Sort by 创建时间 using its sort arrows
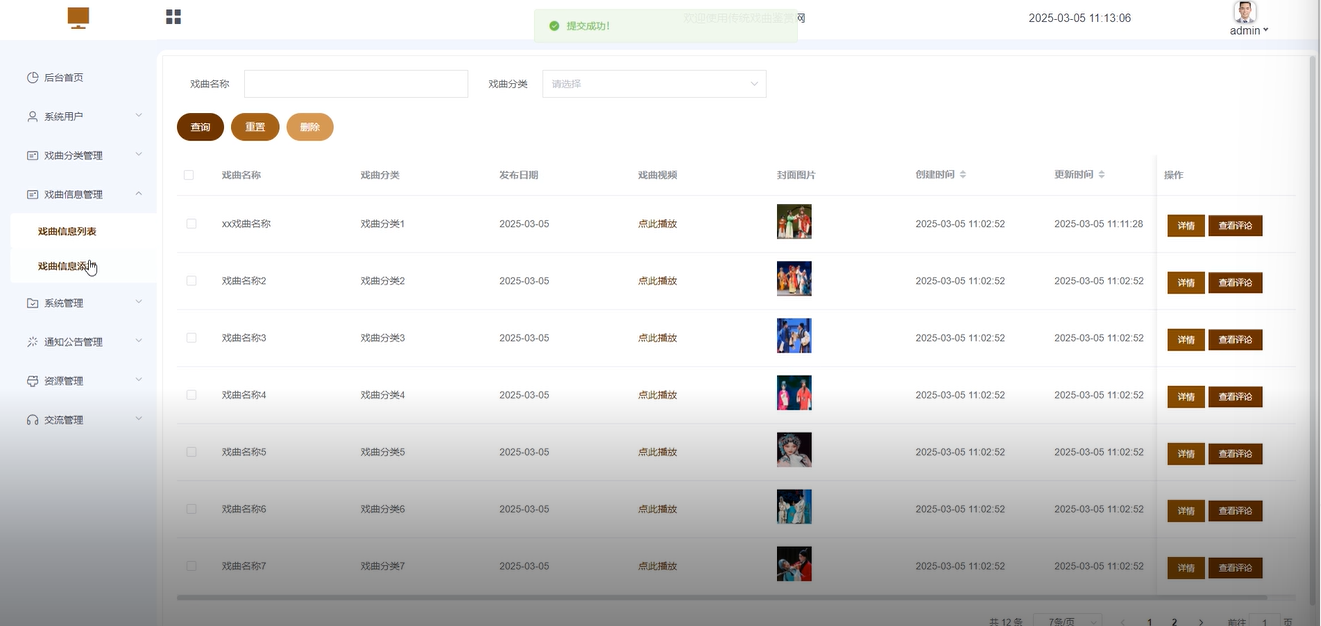The height and width of the screenshot is (626, 1321). pyautogui.click(x=963, y=174)
